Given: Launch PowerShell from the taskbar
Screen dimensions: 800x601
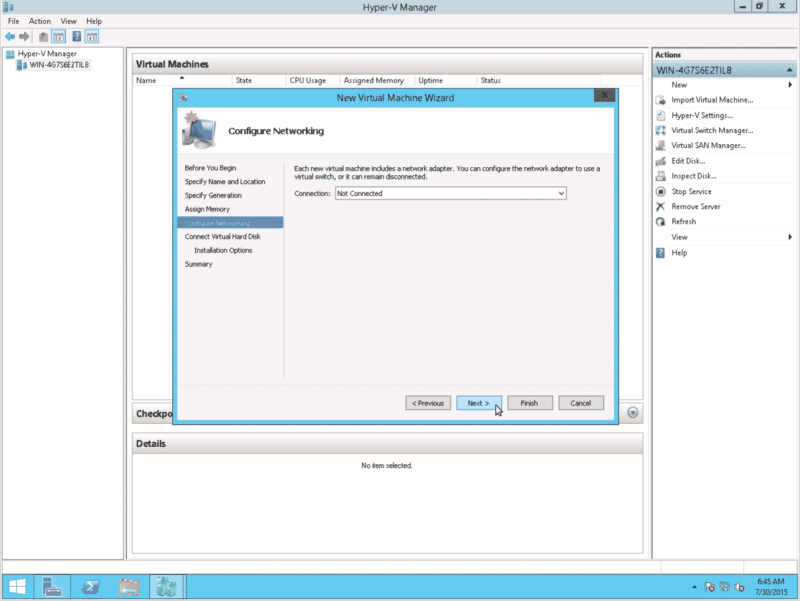Looking at the screenshot, I should (91, 586).
